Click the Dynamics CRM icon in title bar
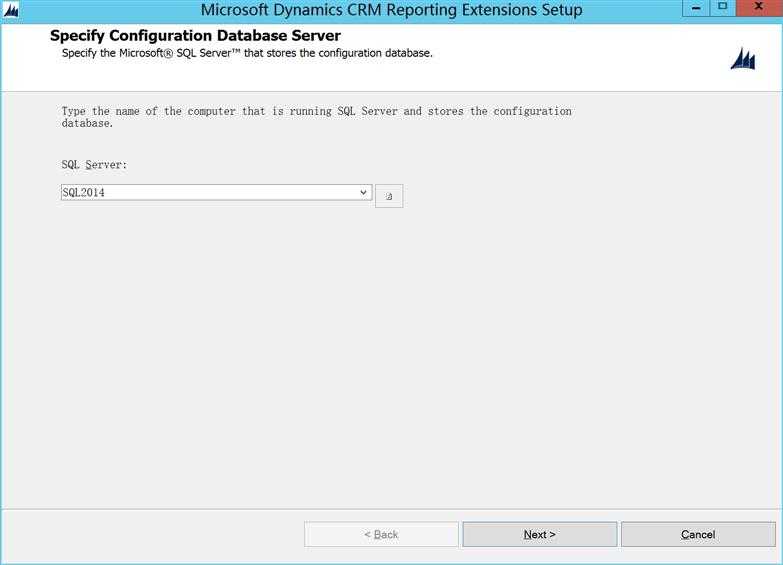This screenshot has height=565, width=783. (x=10, y=10)
